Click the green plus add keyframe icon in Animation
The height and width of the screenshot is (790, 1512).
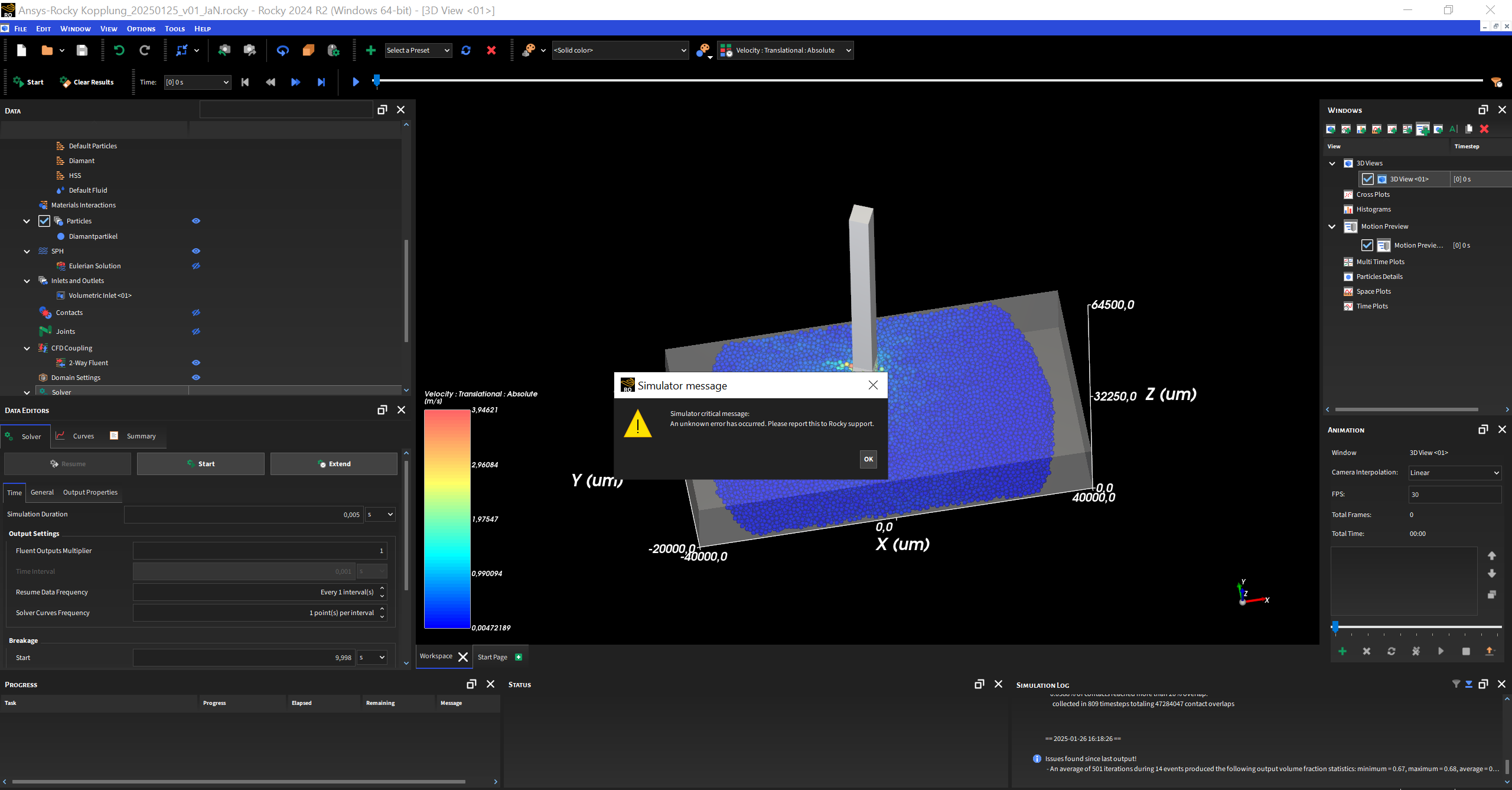1342,651
